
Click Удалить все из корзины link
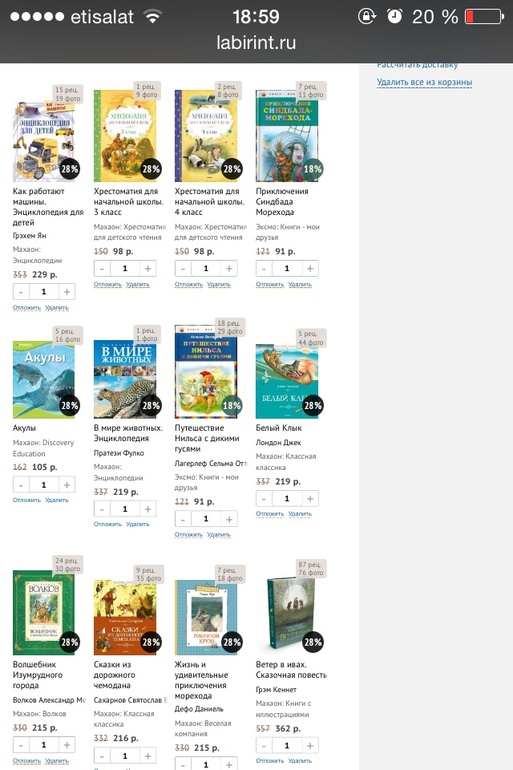click(425, 82)
